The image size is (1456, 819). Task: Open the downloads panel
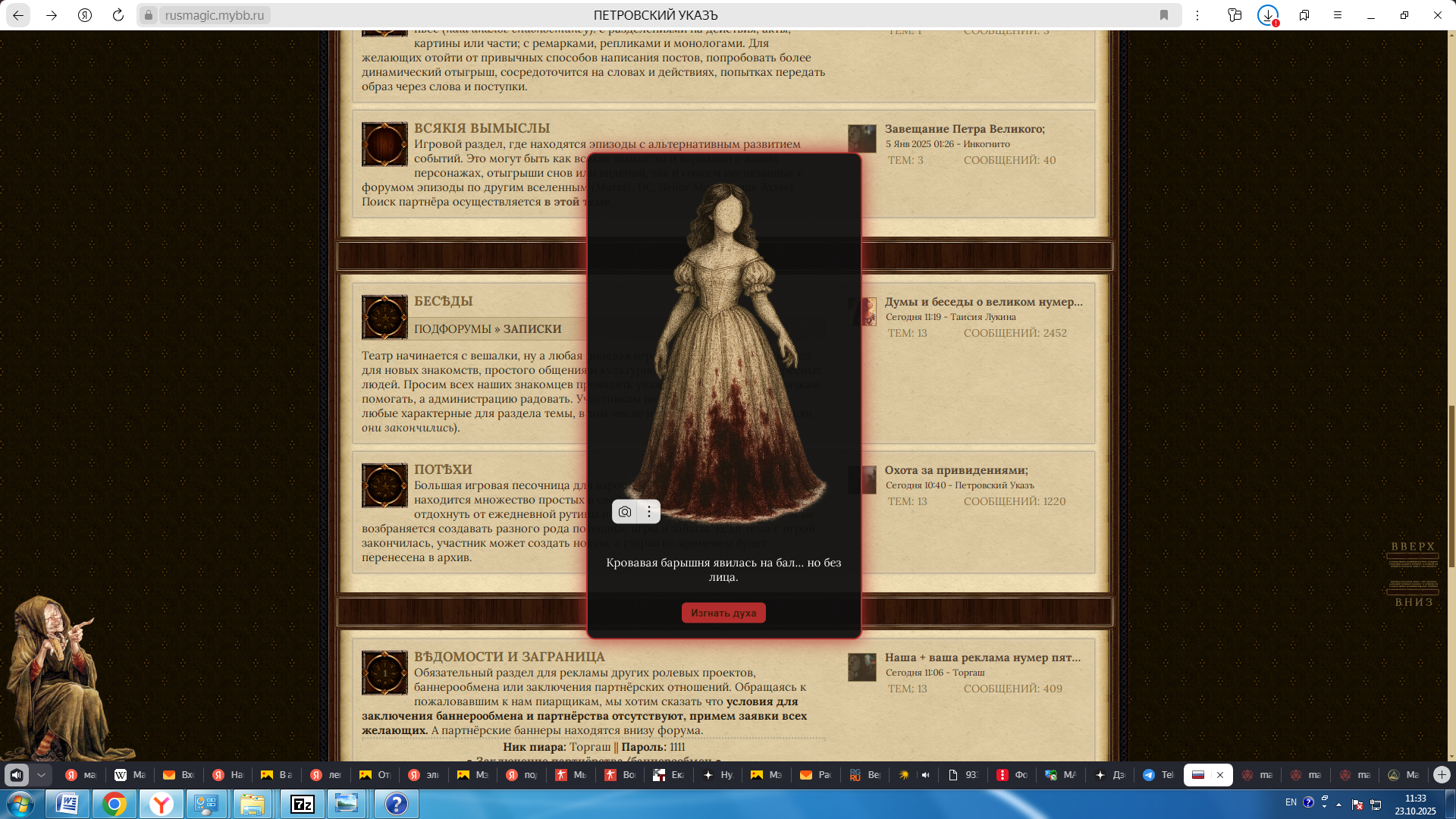[x=1268, y=15]
